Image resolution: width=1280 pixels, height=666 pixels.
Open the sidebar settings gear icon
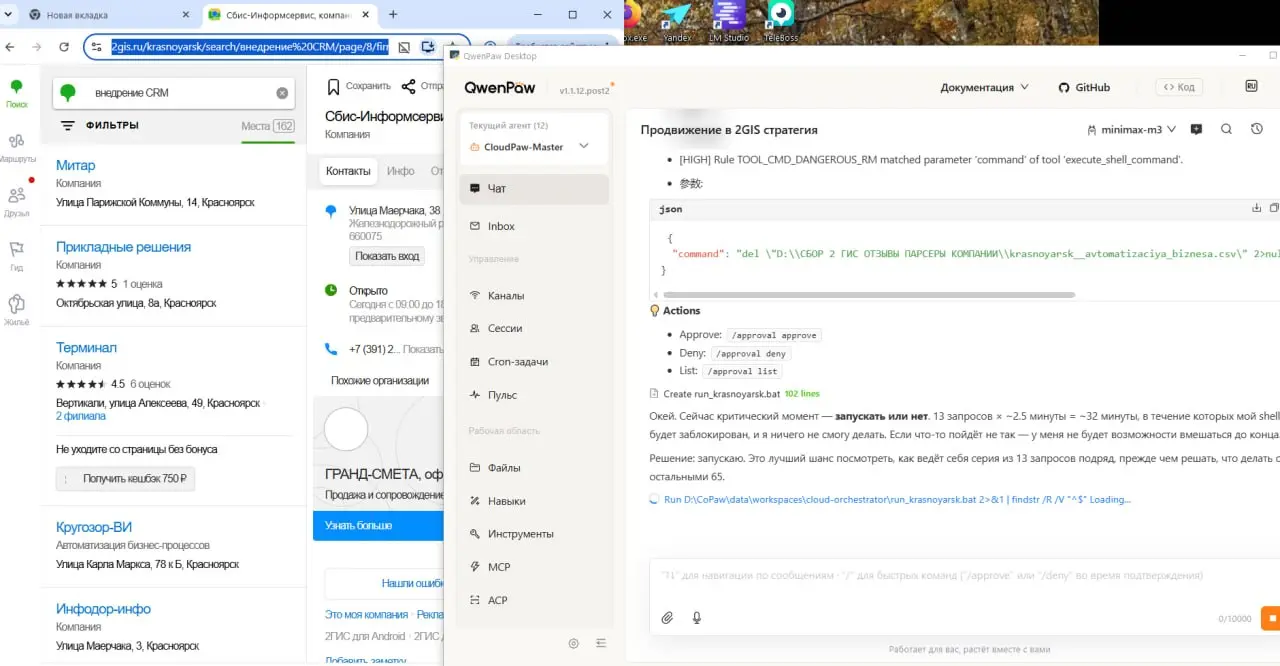click(x=573, y=643)
